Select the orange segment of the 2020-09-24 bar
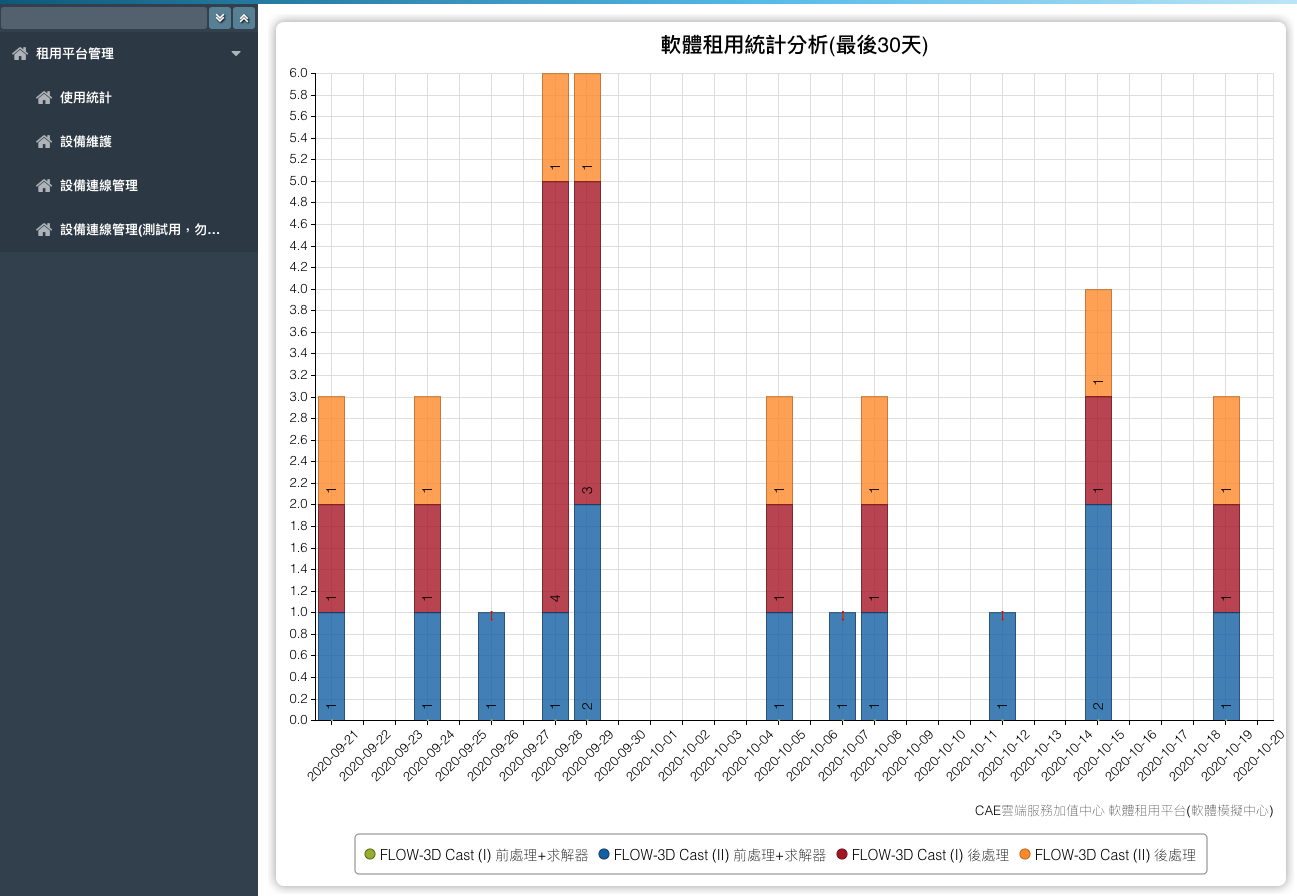The image size is (1297, 896). click(427, 450)
